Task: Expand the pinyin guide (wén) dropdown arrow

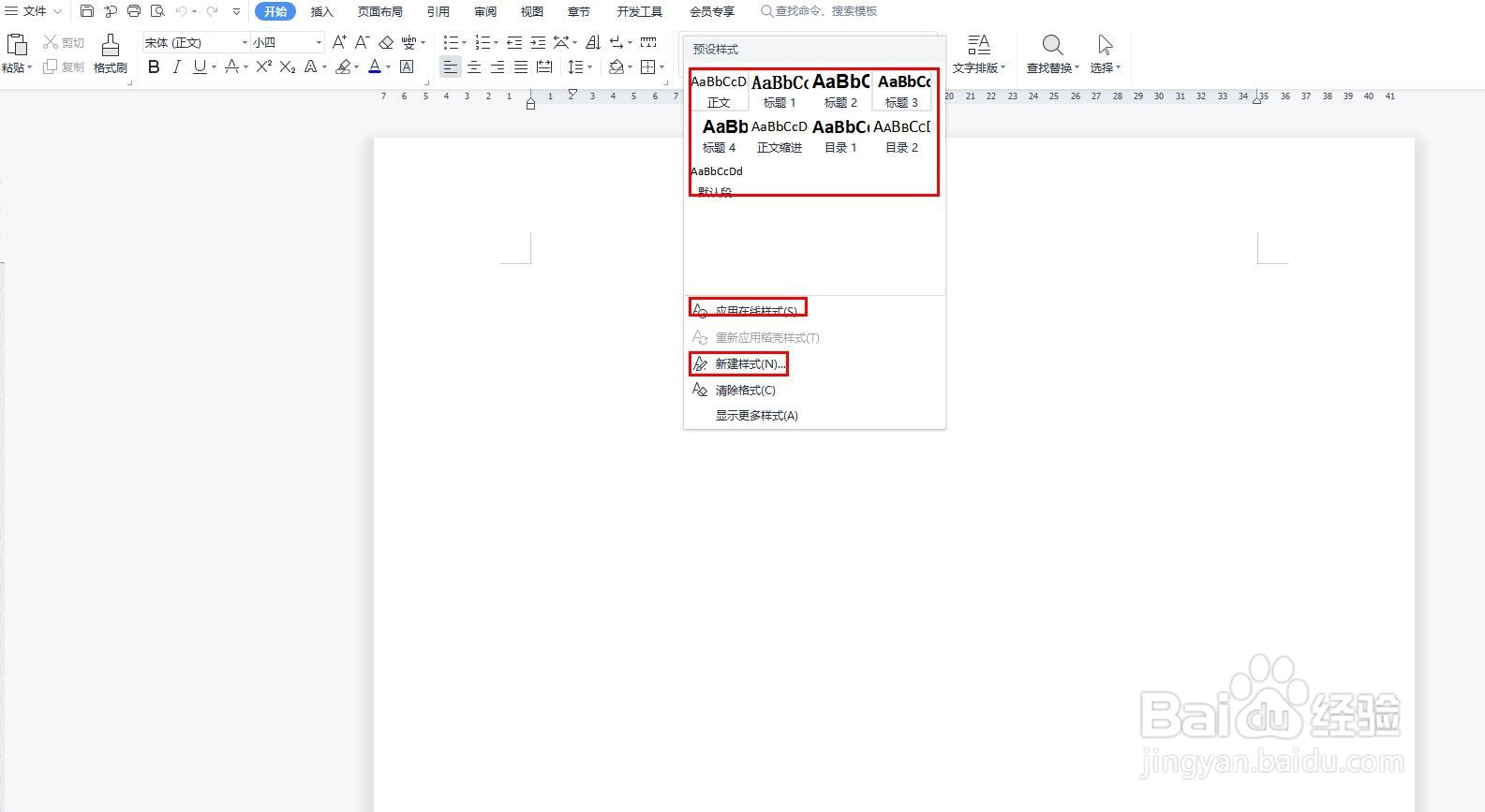Action: click(423, 42)
